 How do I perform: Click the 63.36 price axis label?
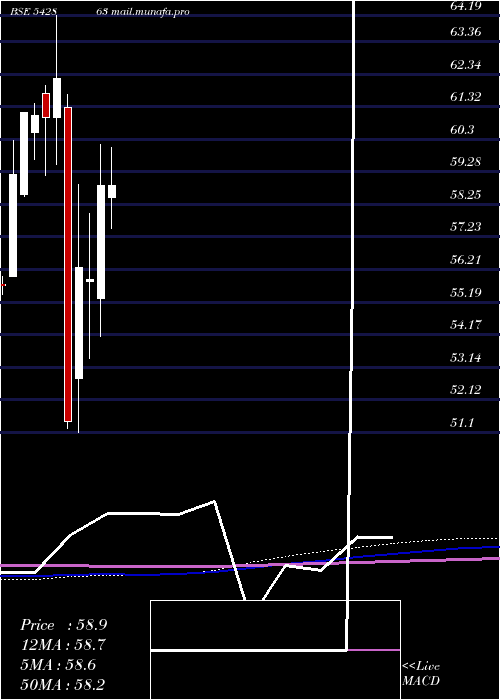coord(467,32)
